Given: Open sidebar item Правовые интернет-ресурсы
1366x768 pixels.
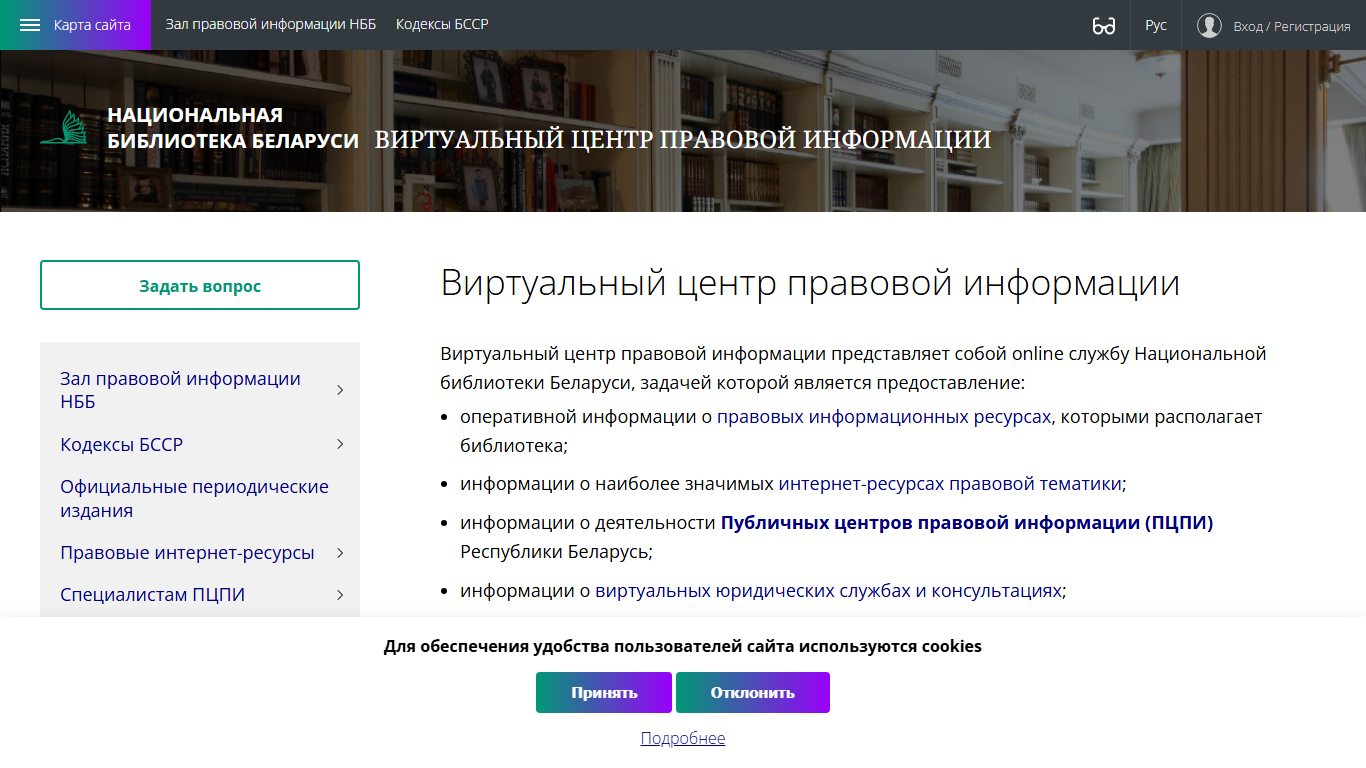Looking at the screenshot, I should coord(187,553).
